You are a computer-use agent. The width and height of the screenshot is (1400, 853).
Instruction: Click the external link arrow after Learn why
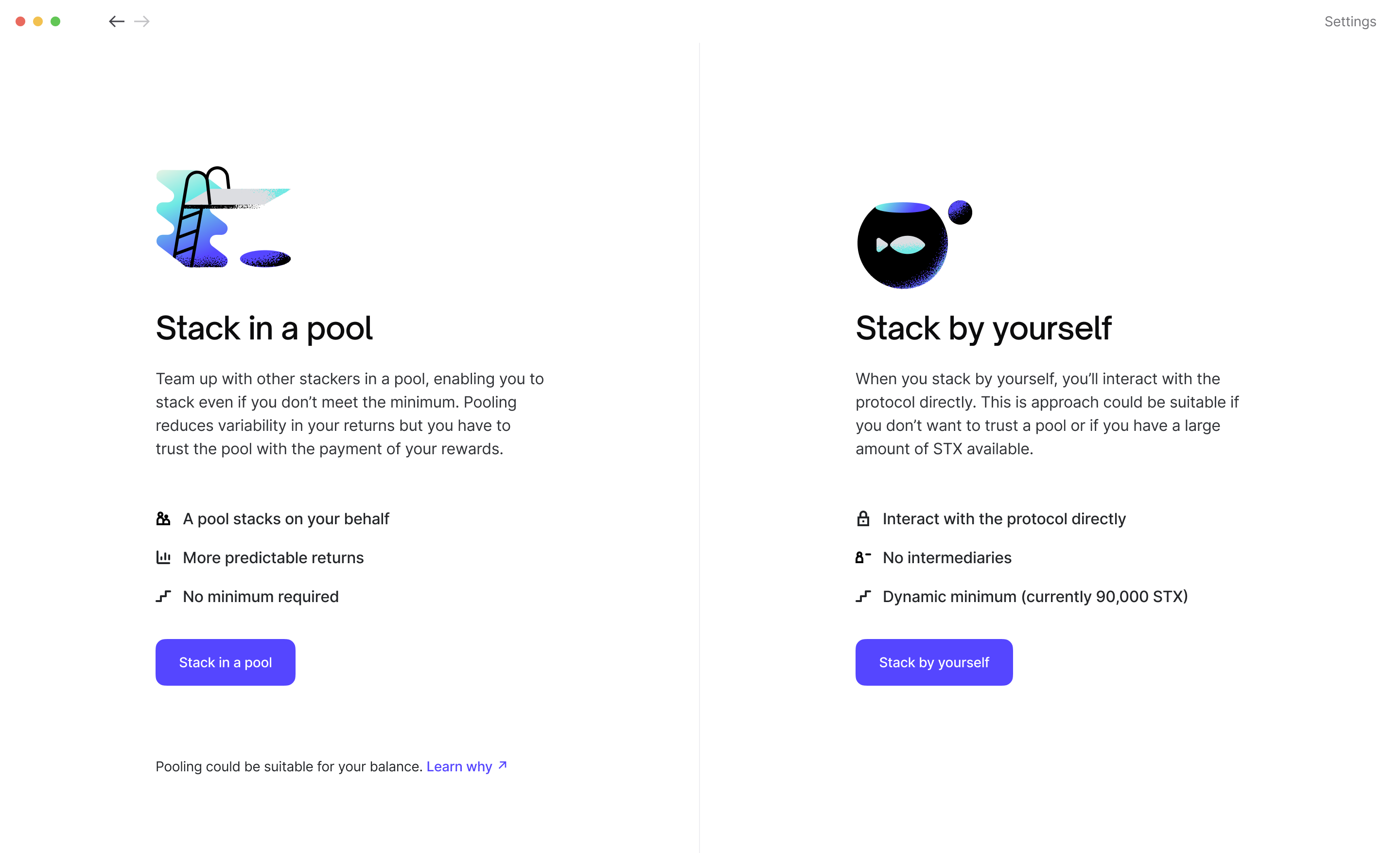[502, 765]
